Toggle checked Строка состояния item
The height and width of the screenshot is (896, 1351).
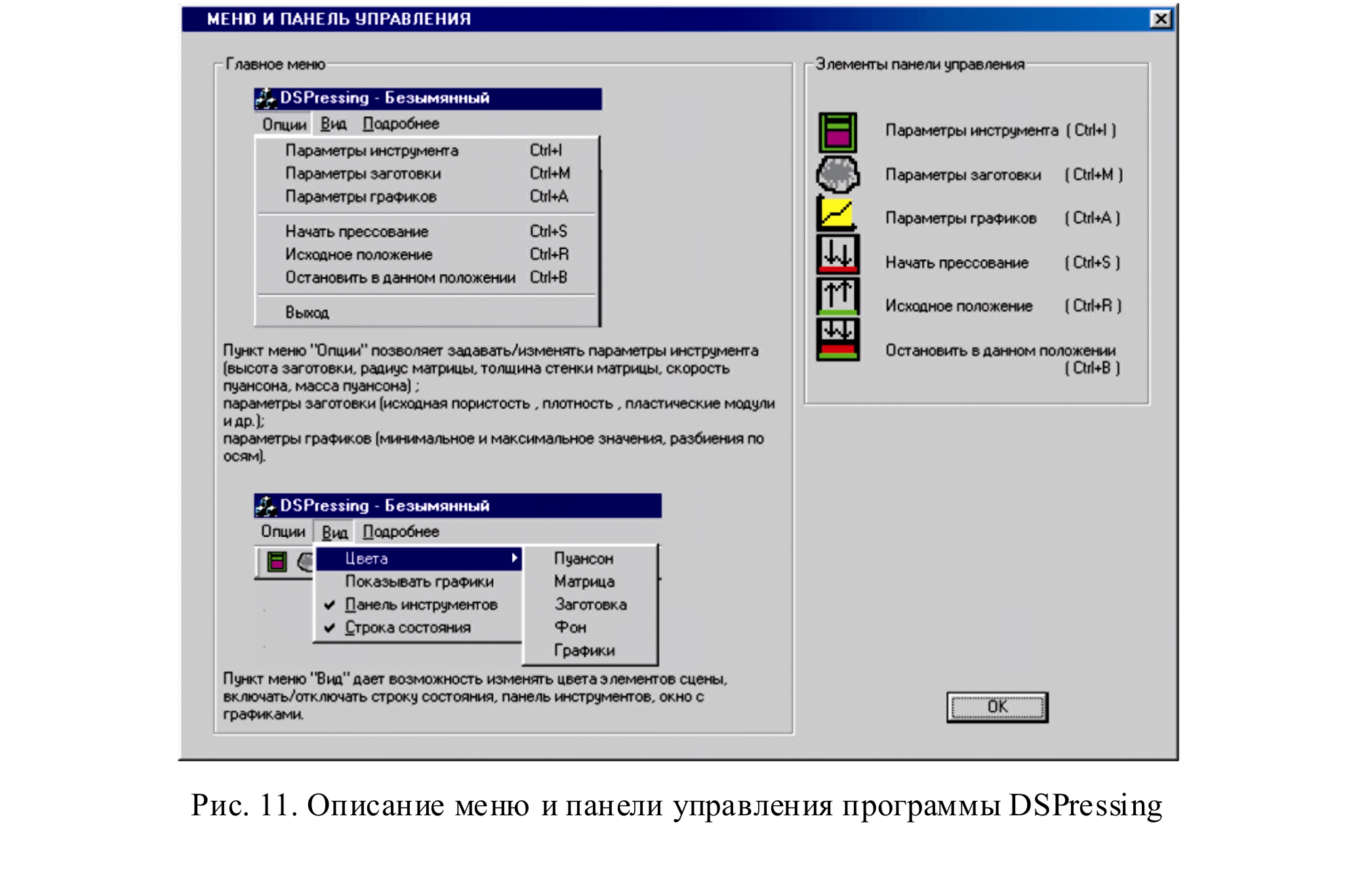419,628
